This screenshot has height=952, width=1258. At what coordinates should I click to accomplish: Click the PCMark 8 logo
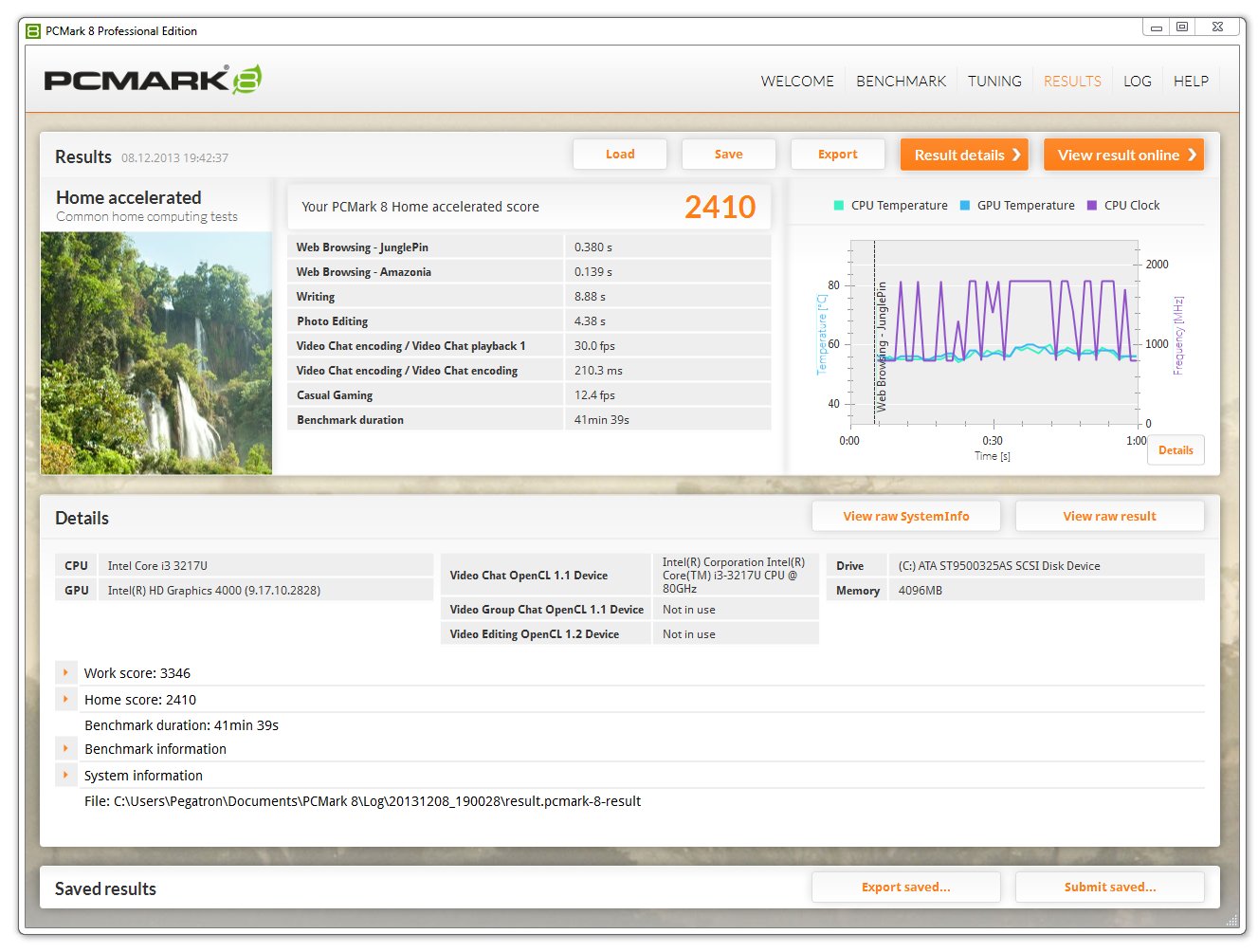click(153, 80)
